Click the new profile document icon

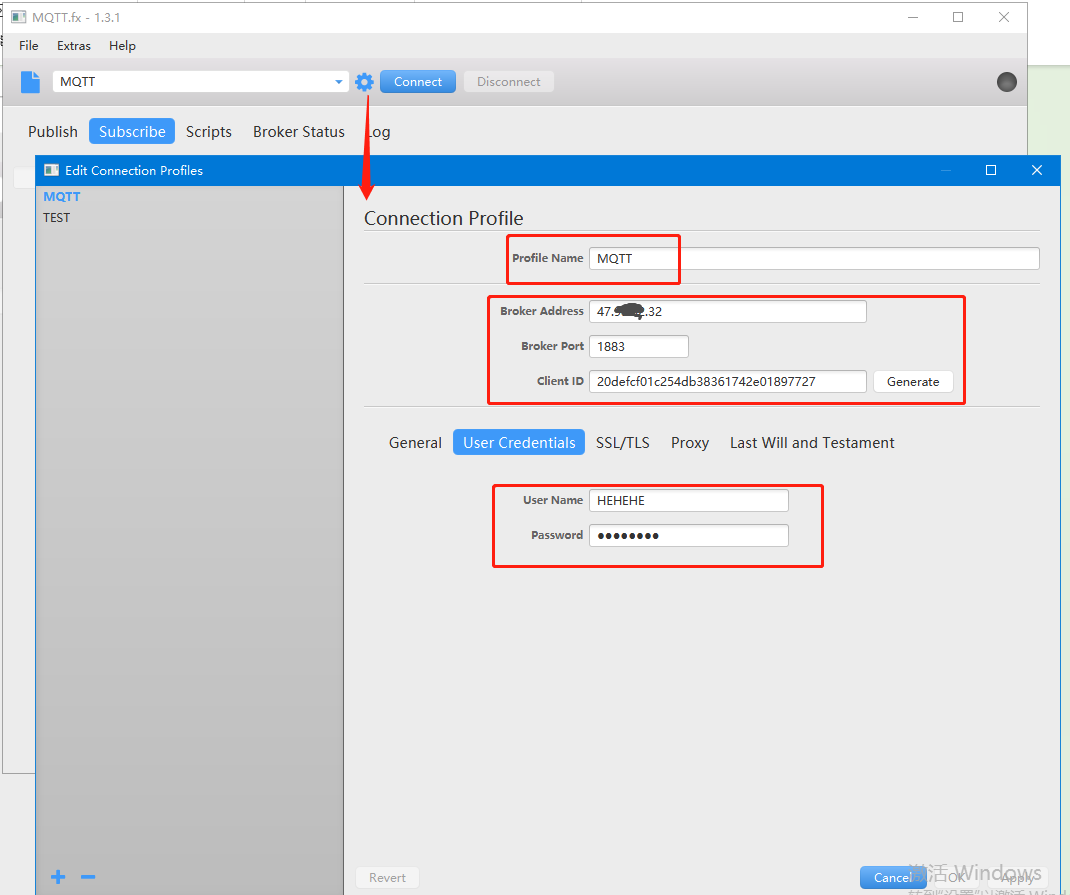pos(31,82)
